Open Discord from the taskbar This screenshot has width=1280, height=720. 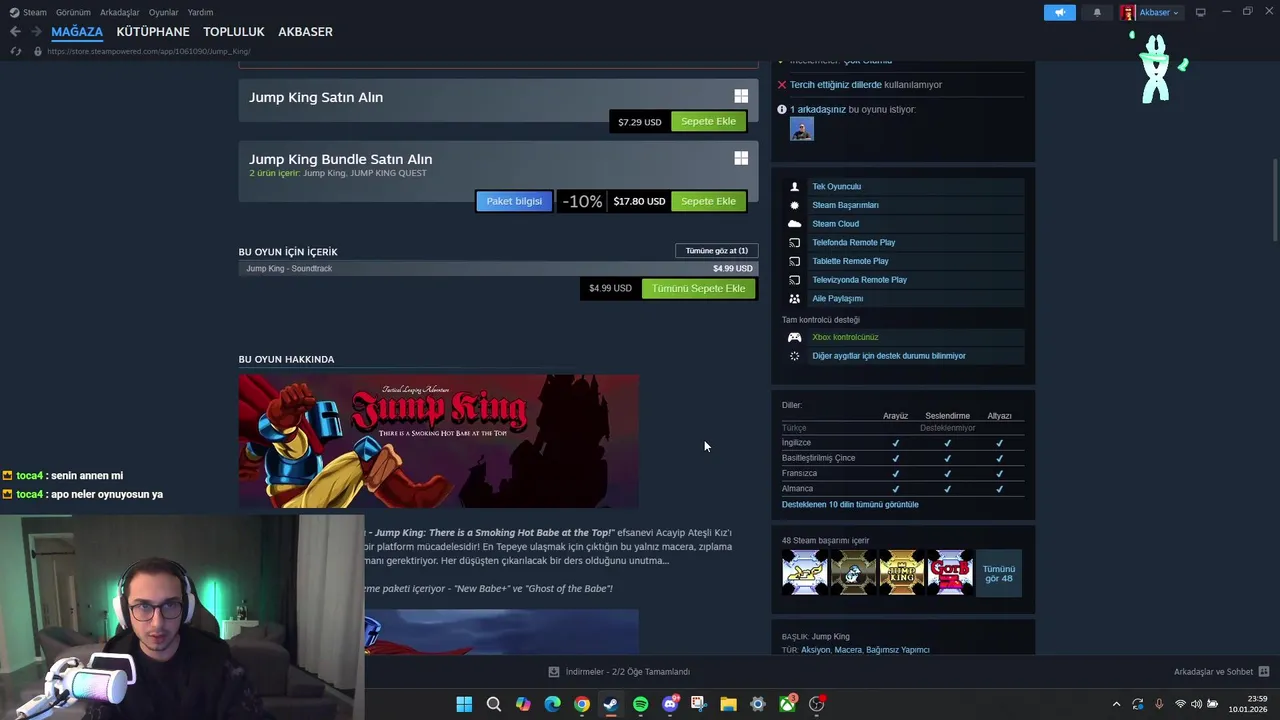click(670, 704)
